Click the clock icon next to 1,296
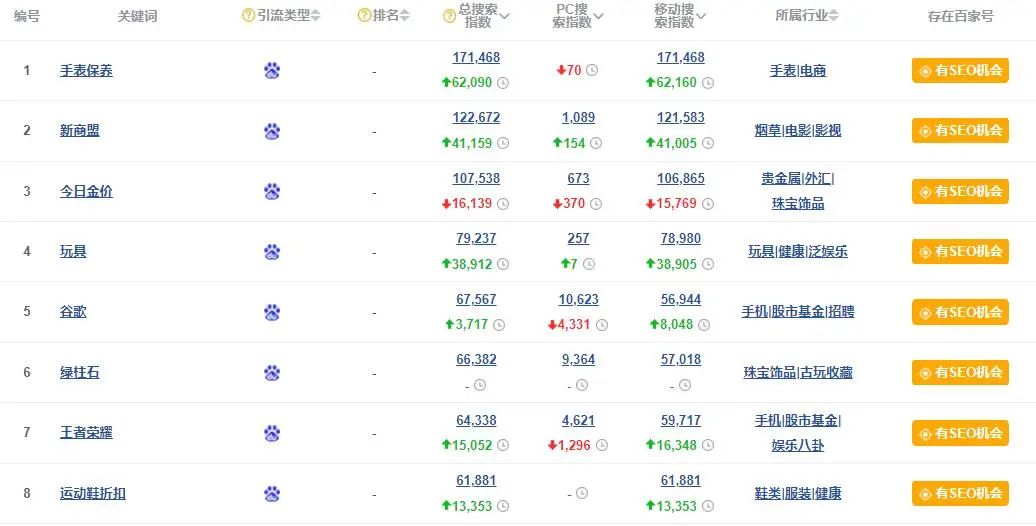This screenshot has width=1036, height=526. coord(602,446)
